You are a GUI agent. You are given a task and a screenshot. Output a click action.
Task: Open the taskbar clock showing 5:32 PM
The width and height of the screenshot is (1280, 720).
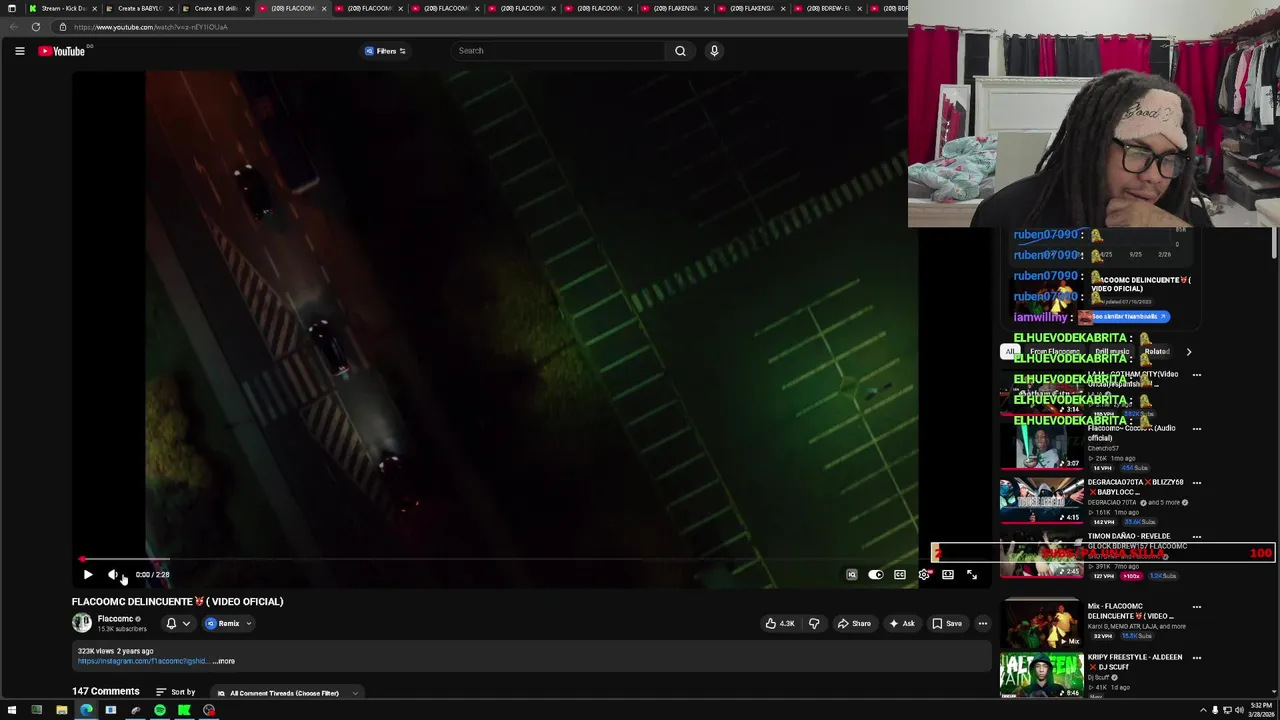pyautogui.click(x=1260, y=711)
